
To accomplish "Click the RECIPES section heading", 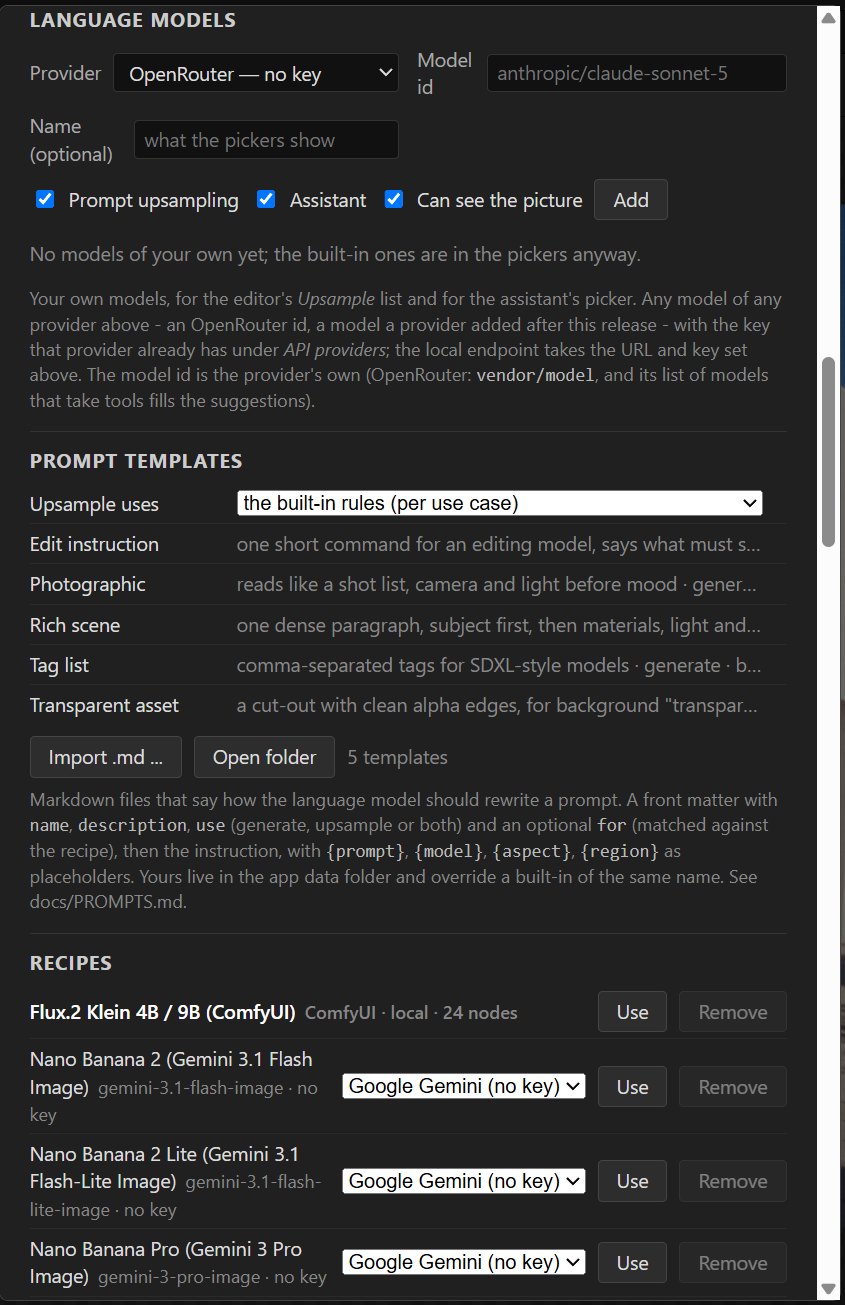I will (x=71, y=963).
